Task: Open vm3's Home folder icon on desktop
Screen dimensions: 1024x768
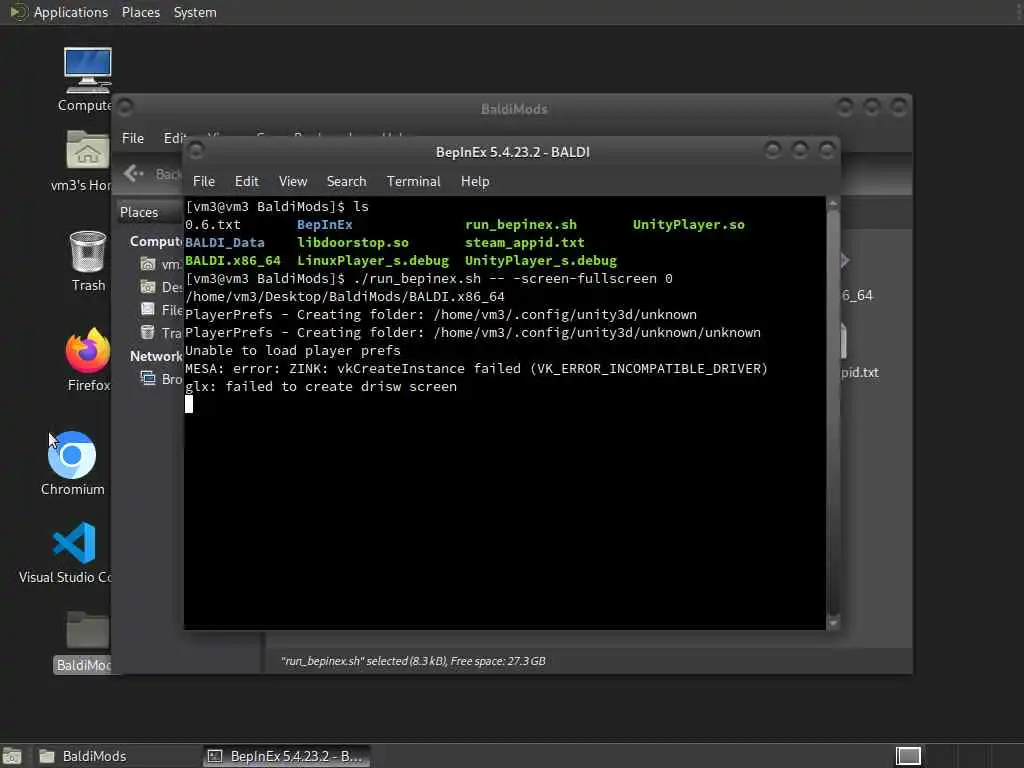Action: tap(87, 150)
